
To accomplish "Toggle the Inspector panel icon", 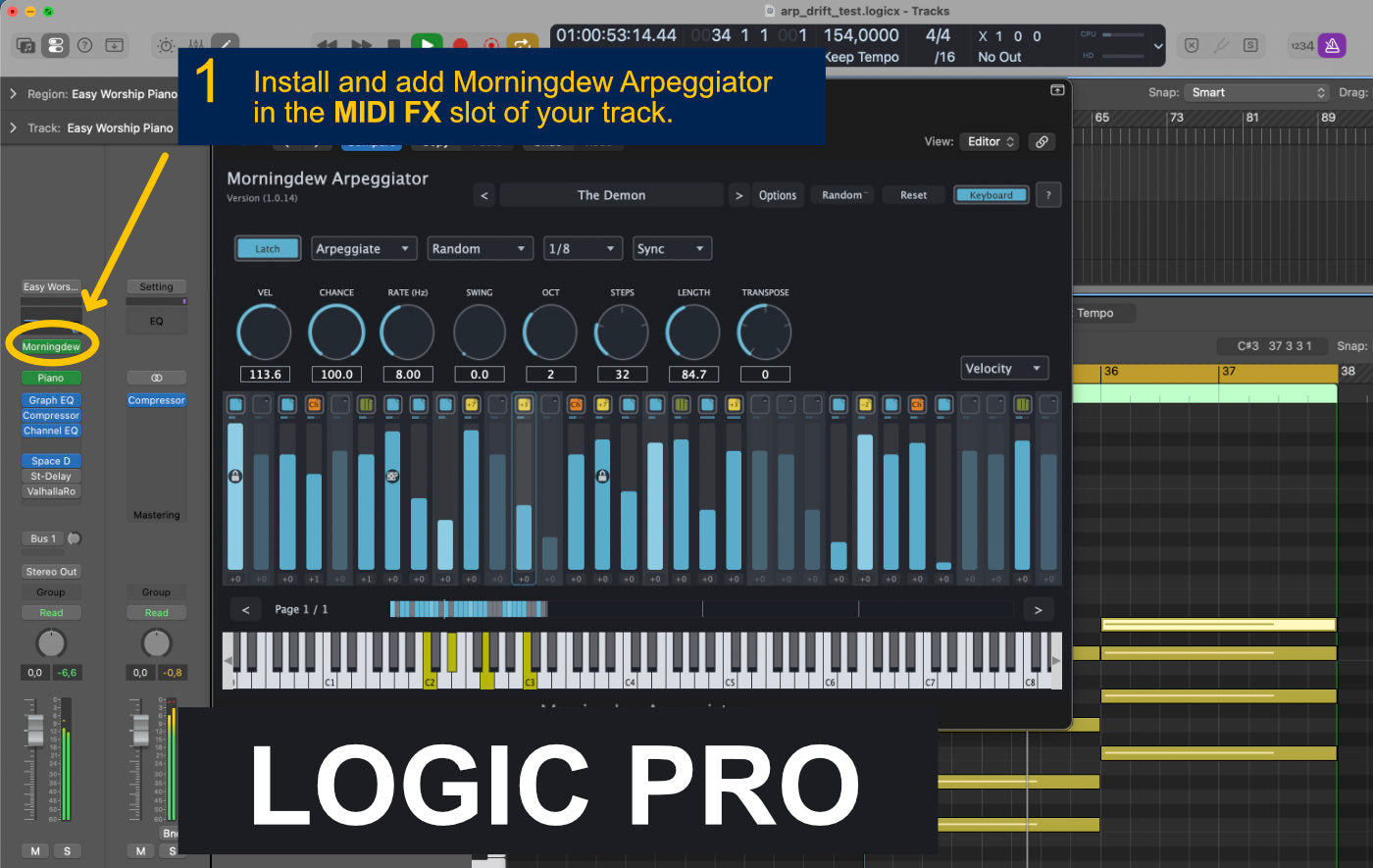I will pyautogui.click(x=56, y=45).
